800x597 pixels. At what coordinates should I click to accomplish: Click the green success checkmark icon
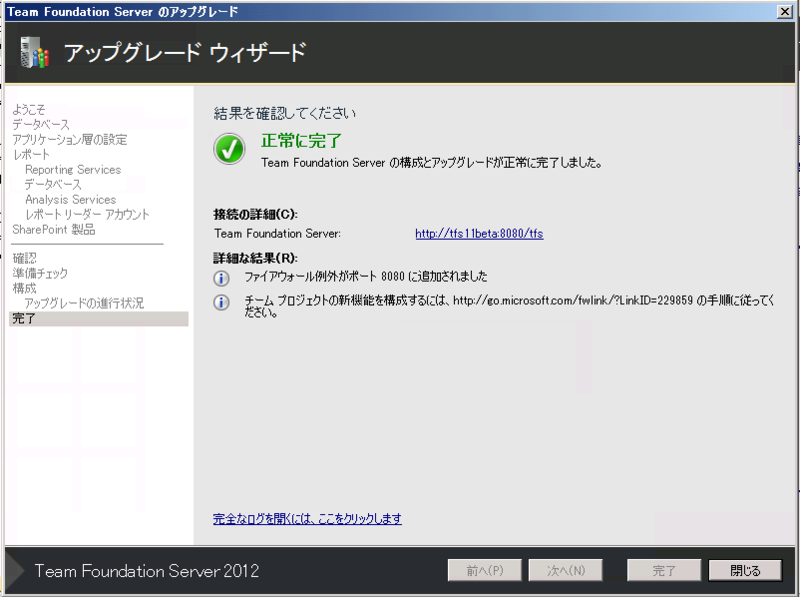tap(229, 149)
